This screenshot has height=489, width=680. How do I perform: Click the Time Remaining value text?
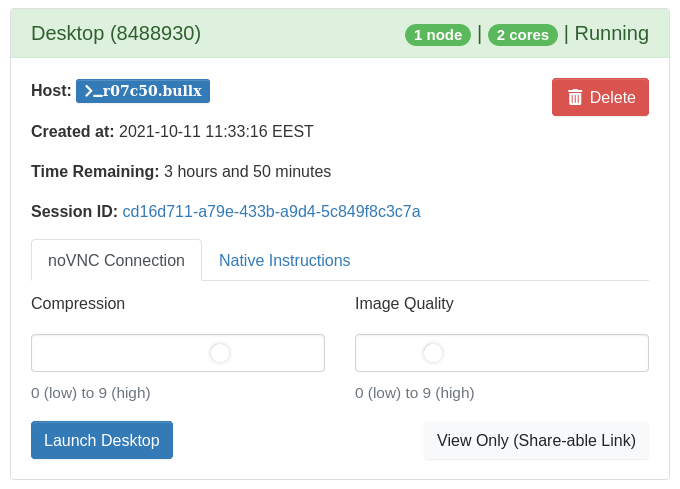(247, 171)
